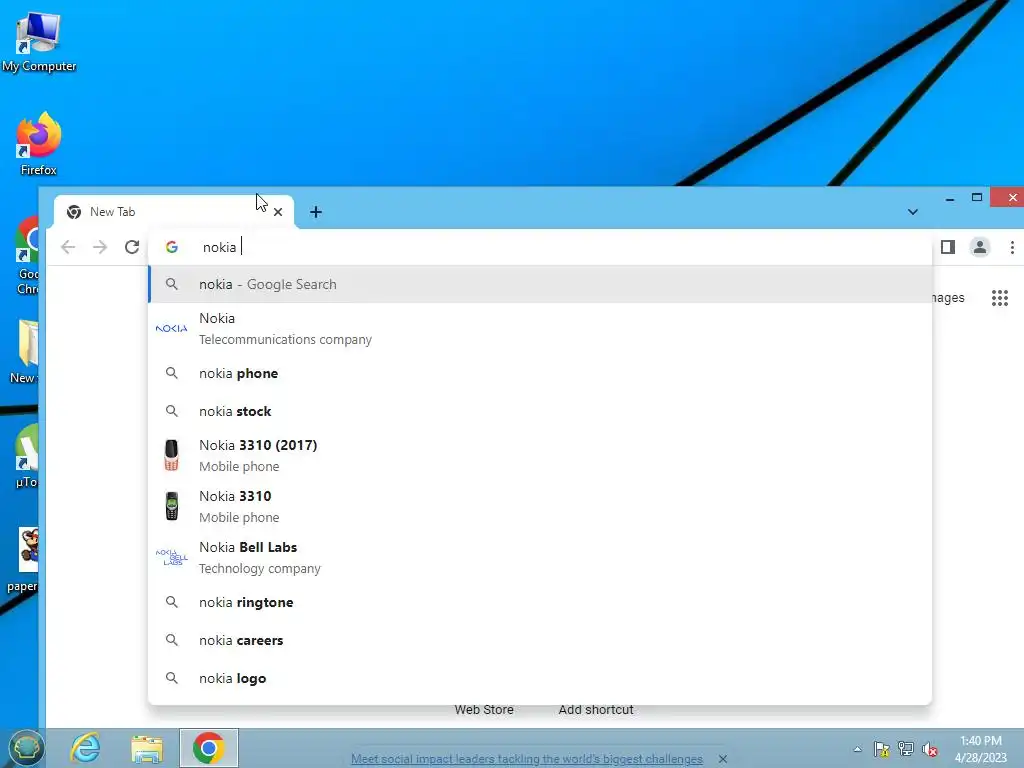Pick the Nokia Bell Labs suggestion

[541, 557]
